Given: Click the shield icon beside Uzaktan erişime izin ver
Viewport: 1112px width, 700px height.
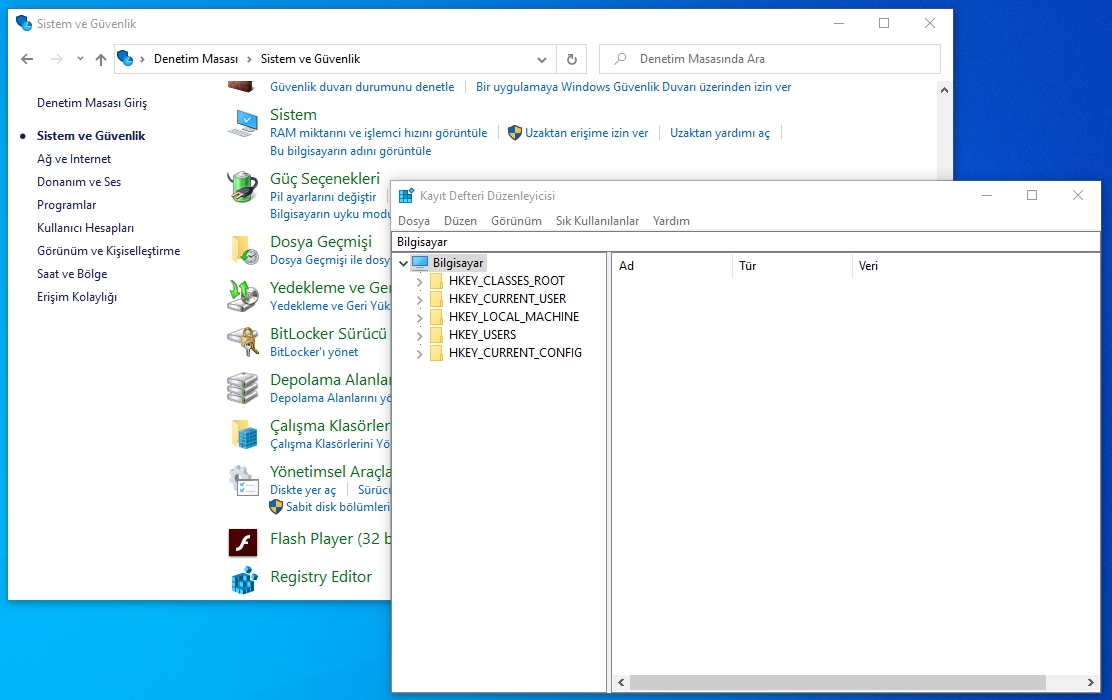Looking at the screenshot, I should (x=513, y=132).
